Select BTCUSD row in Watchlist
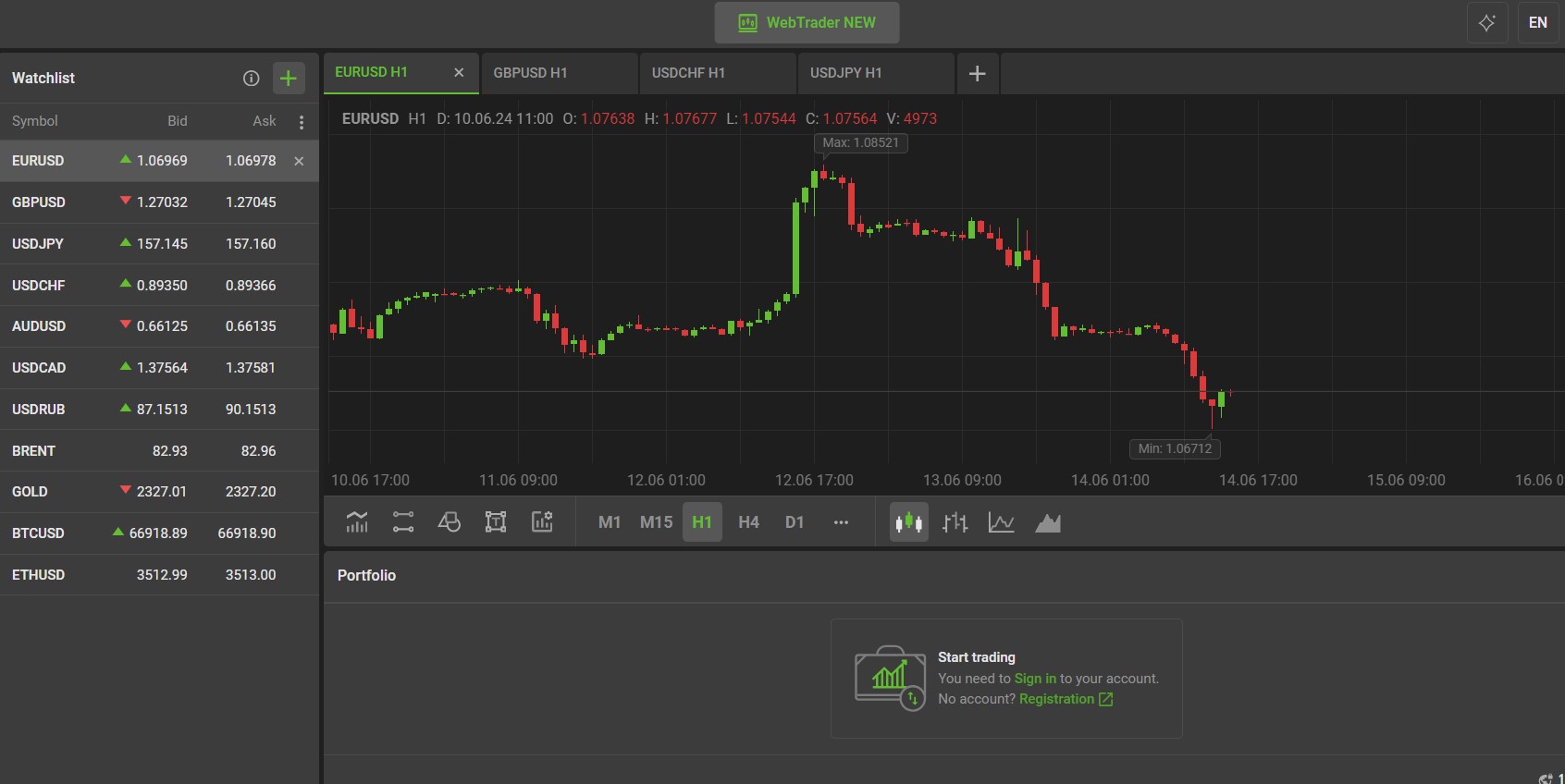 [x=159, y=533]
